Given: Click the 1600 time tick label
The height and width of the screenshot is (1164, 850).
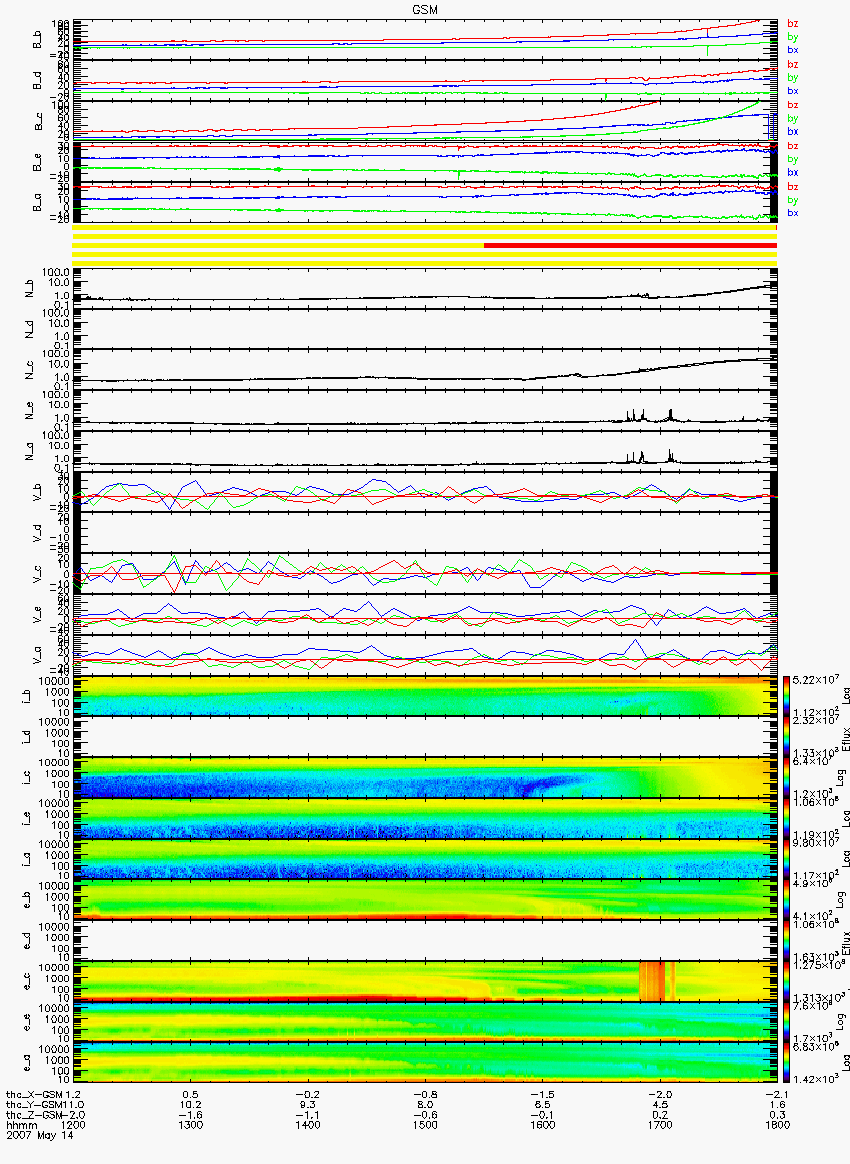Looking at the screenshot, I should [542, 1125].
